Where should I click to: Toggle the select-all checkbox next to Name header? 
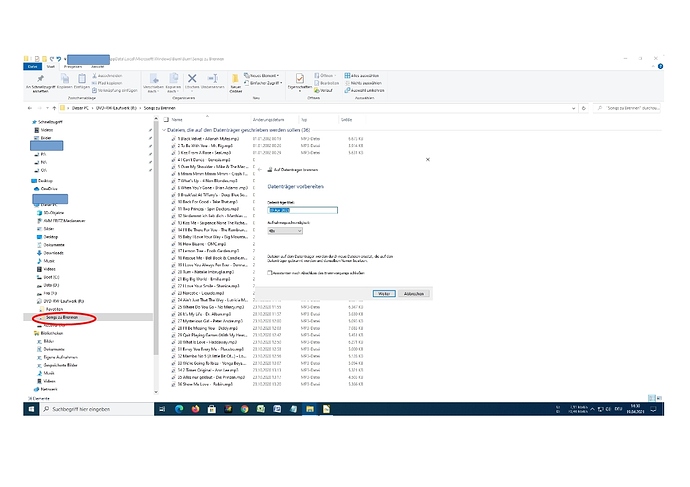click(166, 119)
